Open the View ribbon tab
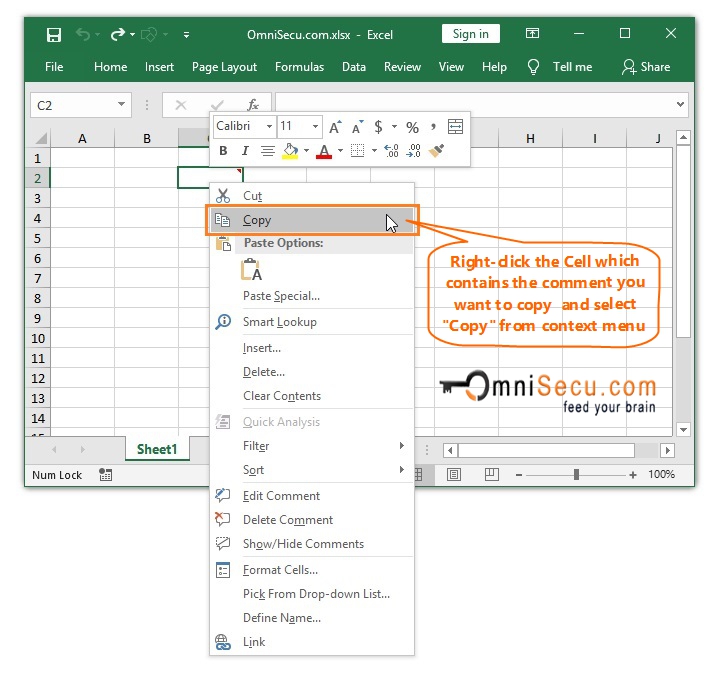721x674 pixels. (451, 67)
